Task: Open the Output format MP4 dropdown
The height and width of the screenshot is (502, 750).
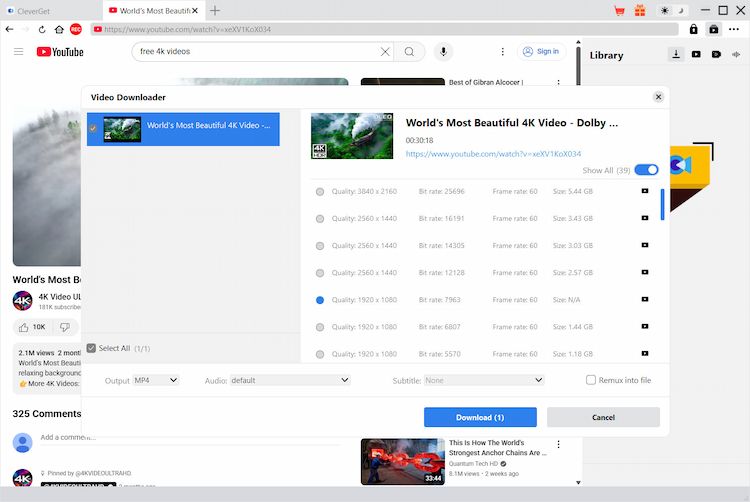Action: [156, 380]
